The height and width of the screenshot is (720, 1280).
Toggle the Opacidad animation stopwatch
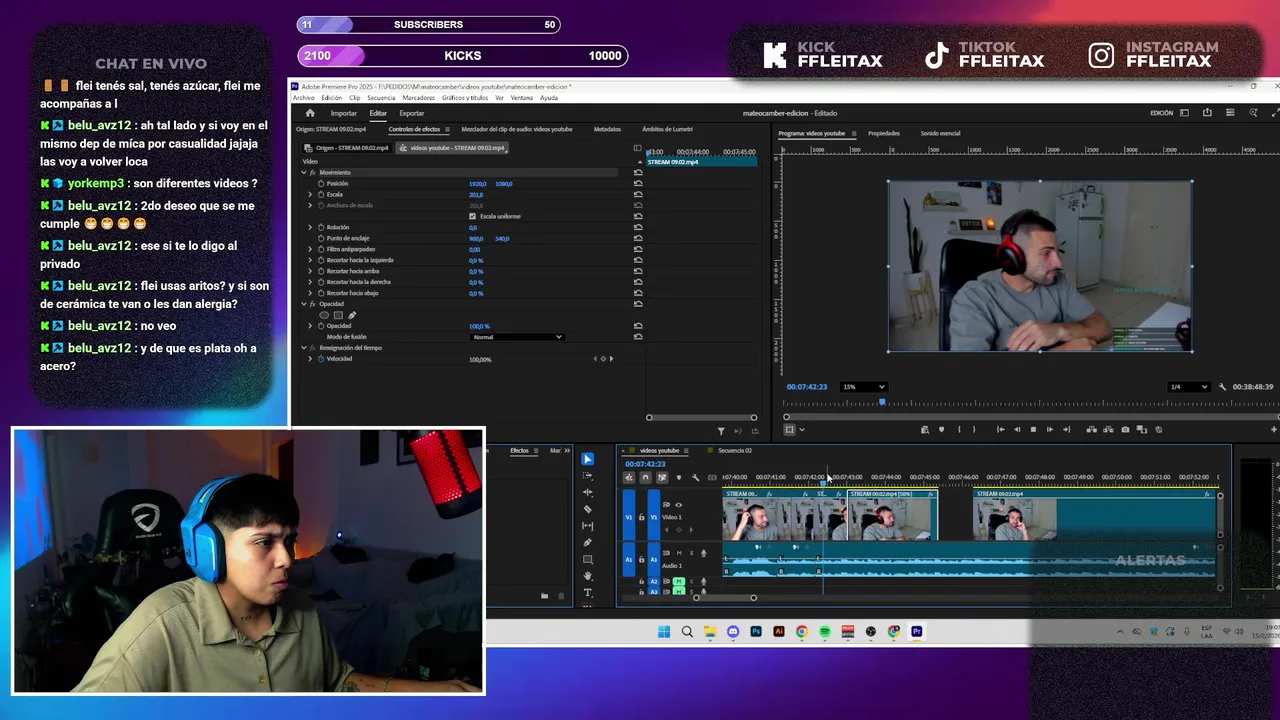coord(321,326)
